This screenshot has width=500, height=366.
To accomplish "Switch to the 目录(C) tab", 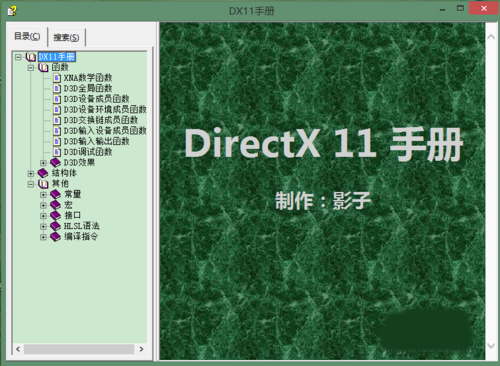I will [27, 36].
